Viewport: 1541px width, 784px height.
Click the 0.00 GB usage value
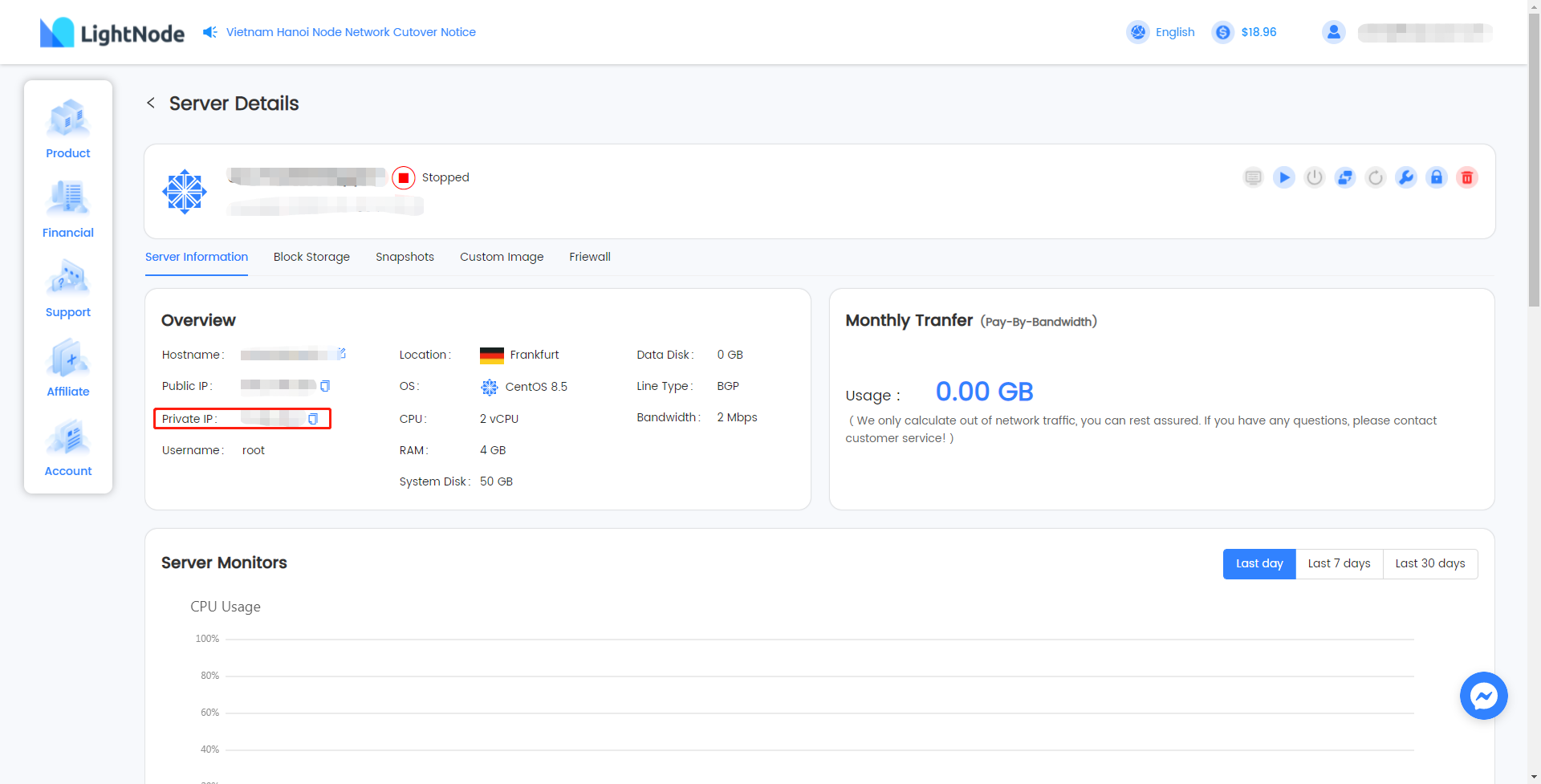[x=984, y=392]
